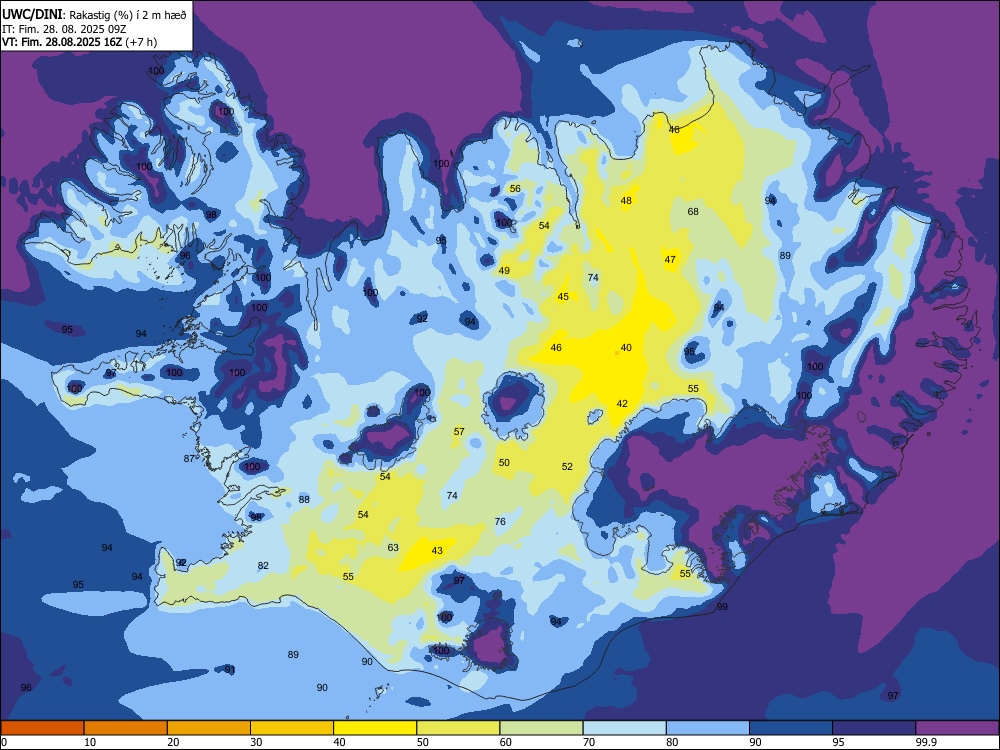Screen dimensions: 1000x750
Task: Select the 50–60 pale yellow legend band
Action: [458, 728]
